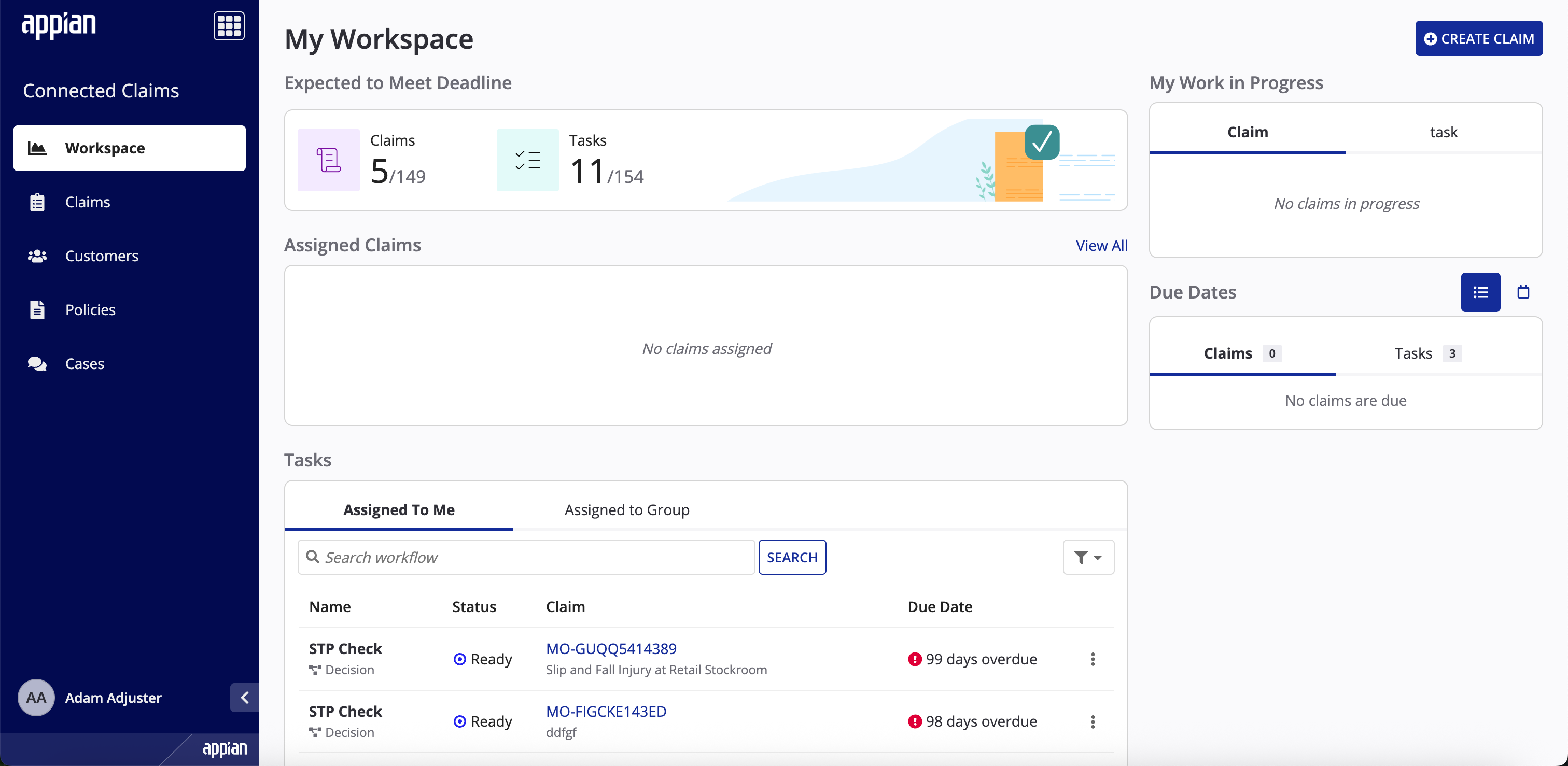This screenshot has width=1568, height=766.
Task: Open the task filter dropdown
Action: coord(1088,557)
